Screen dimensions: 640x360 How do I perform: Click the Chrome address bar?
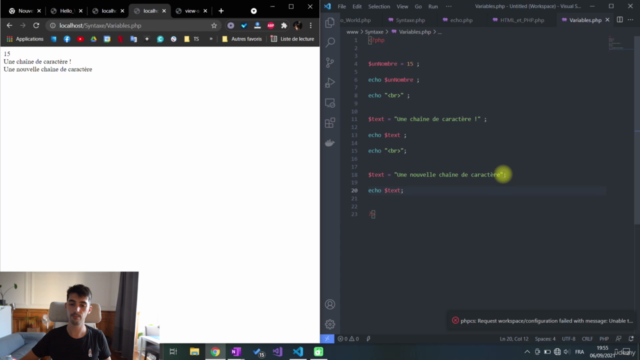(x=133, y=25)
